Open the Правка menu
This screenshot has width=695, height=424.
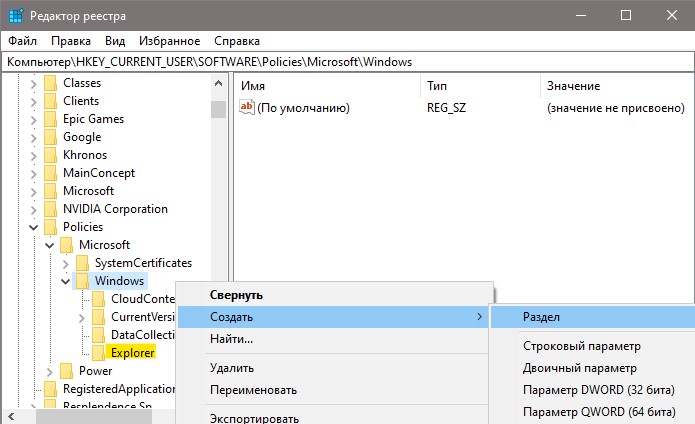[71, 41]
